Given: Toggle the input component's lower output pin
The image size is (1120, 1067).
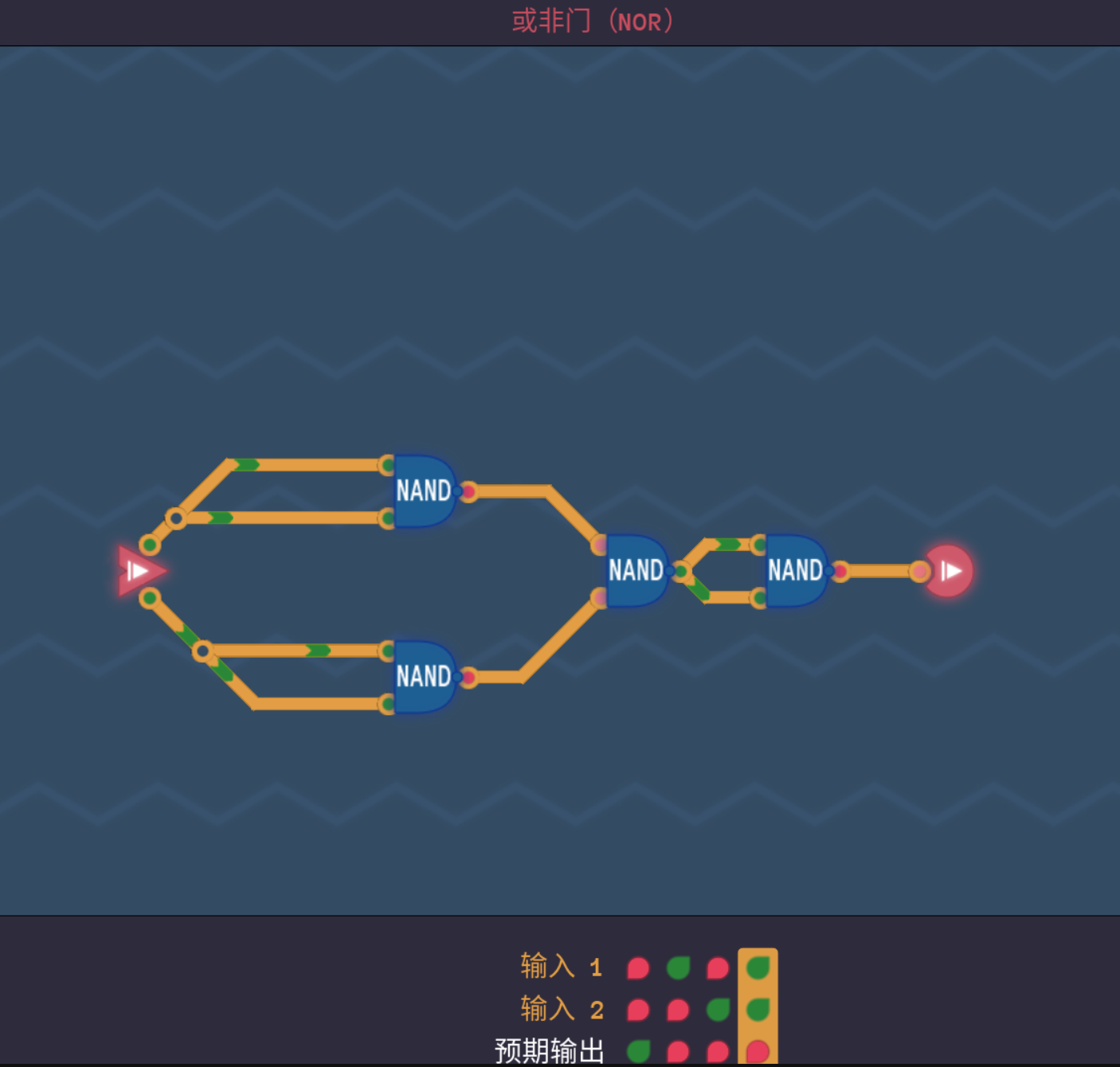Looking at the screenshot, I should (x=150, y=598).
